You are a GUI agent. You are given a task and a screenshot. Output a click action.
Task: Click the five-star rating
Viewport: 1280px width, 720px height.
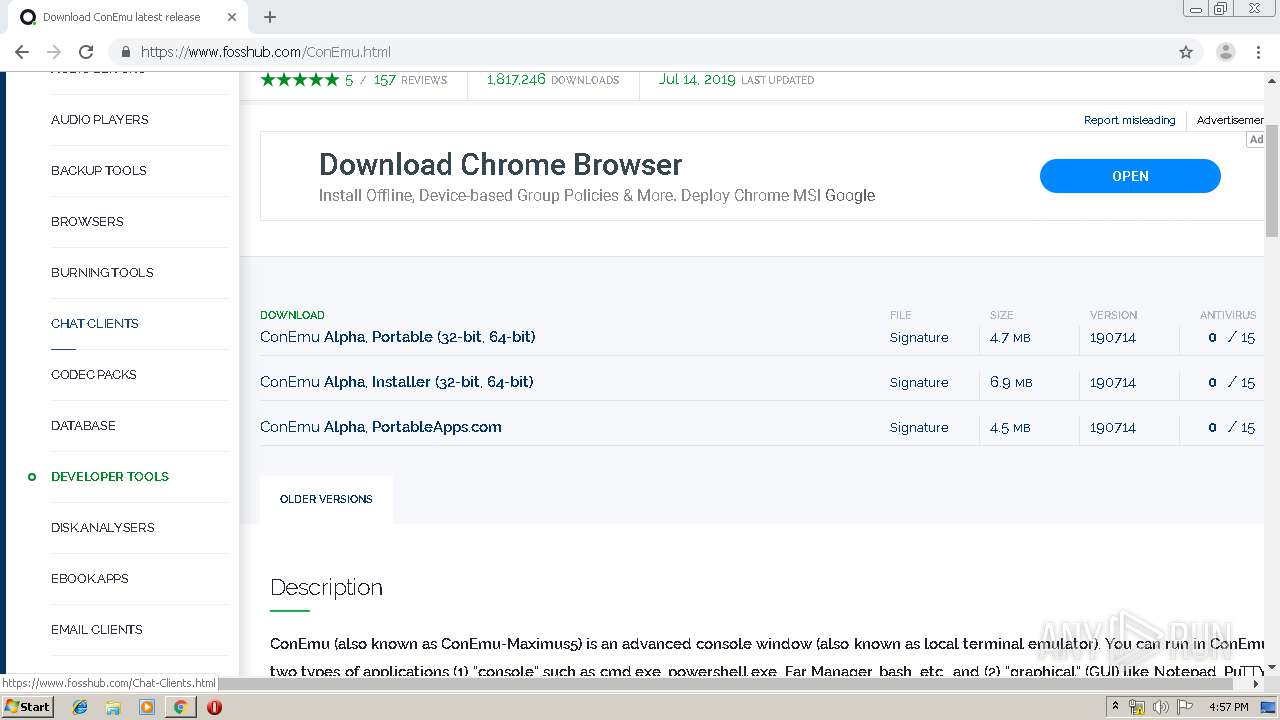point(300,80)
